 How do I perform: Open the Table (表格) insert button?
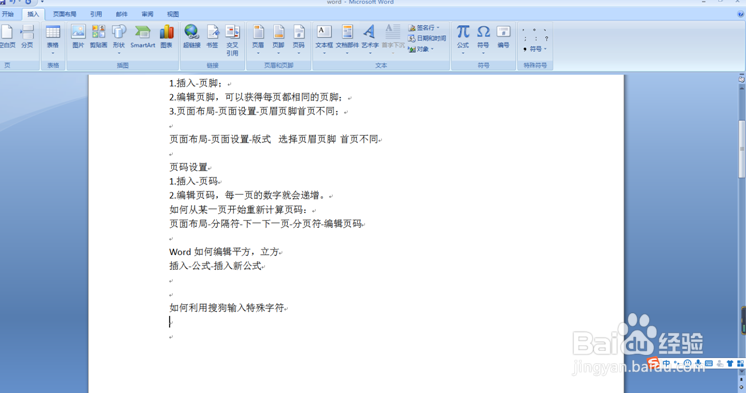coord(52,37)
